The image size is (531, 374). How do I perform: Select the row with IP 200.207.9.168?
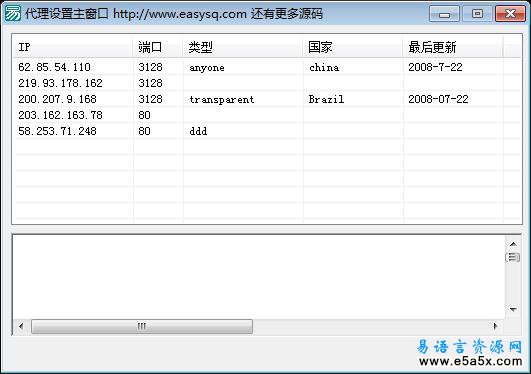pyautogui.click(x=267, y=99)
